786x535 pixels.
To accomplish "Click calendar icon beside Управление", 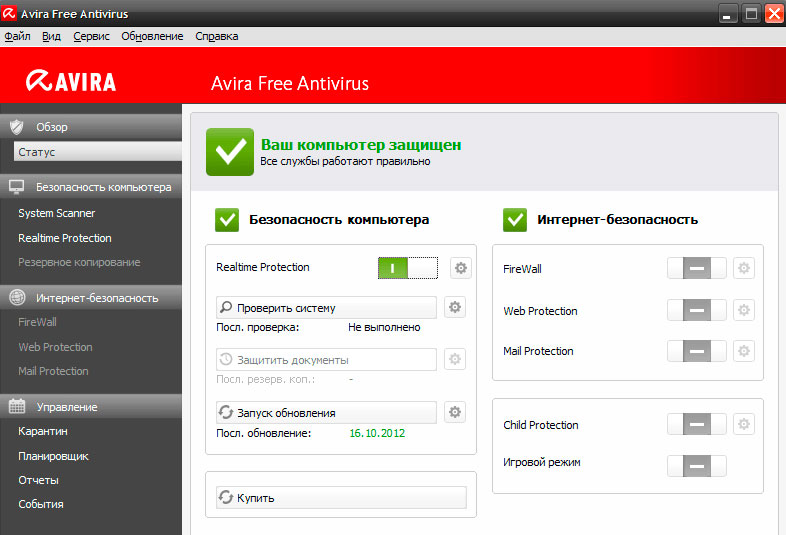I will pos(17,406).
